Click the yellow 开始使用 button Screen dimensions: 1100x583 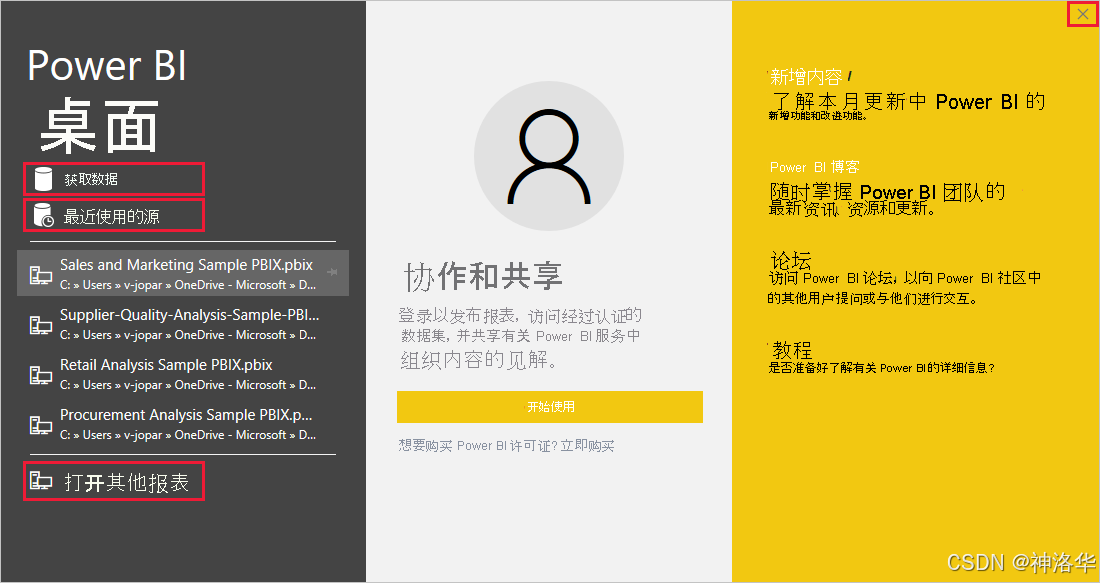550,407
